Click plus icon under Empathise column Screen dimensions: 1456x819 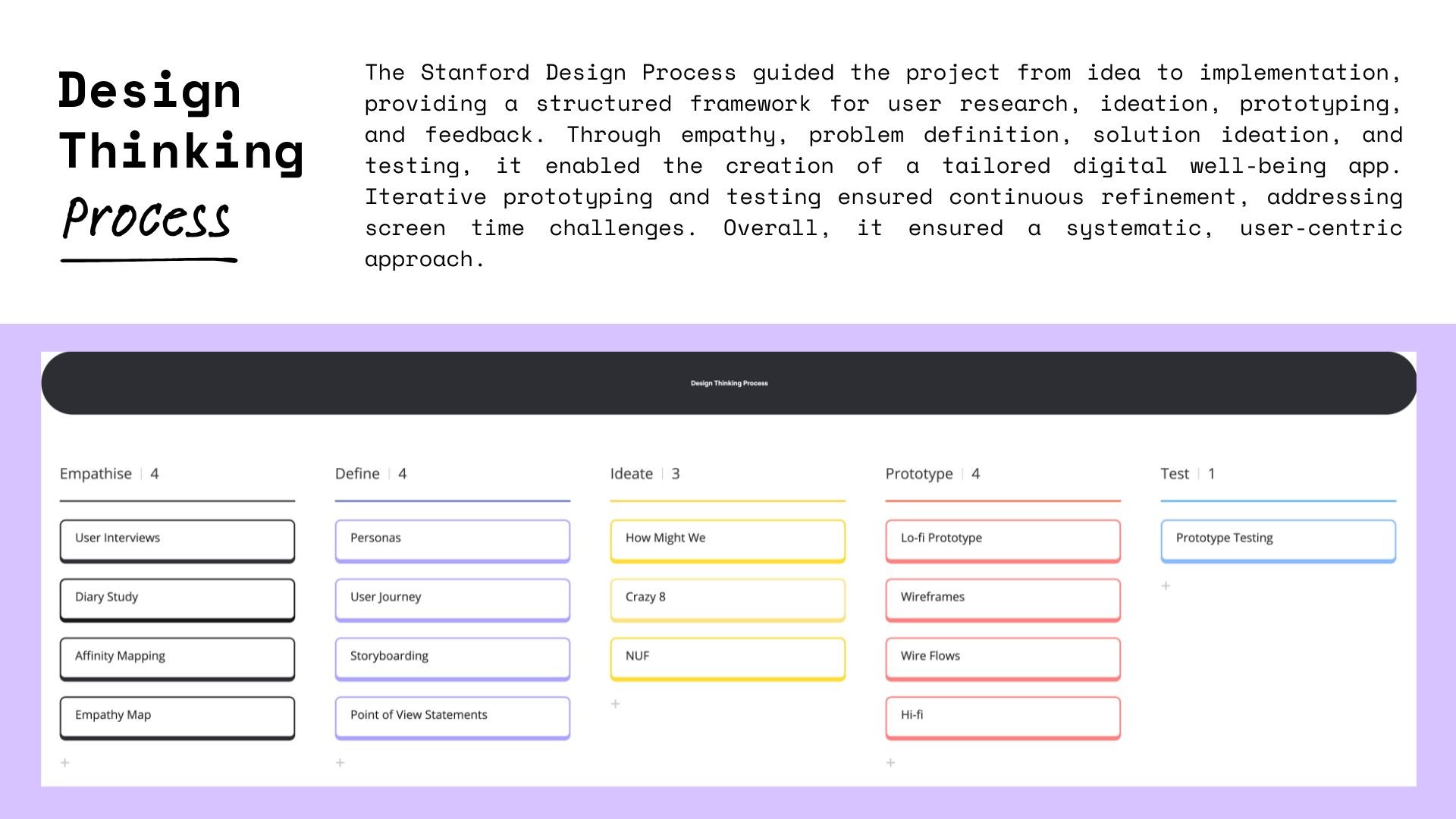click(x=65, y=763)
